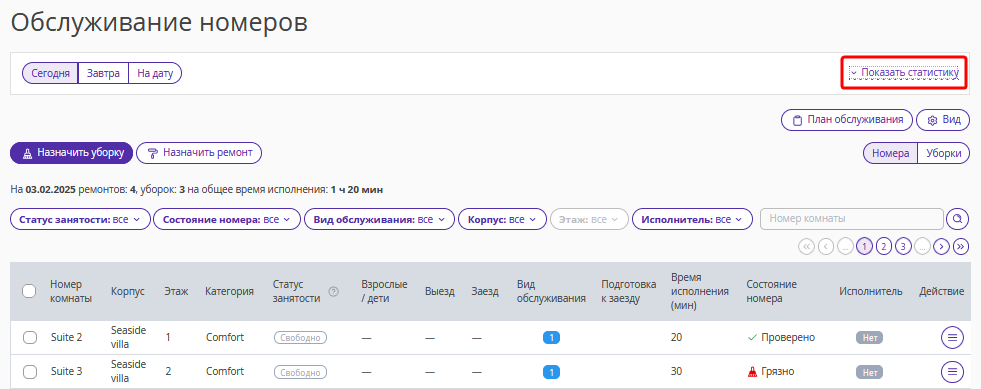Click the blue service badge for Suite 2
Viewport: 981px width, 389px height.
pos(551,338)
